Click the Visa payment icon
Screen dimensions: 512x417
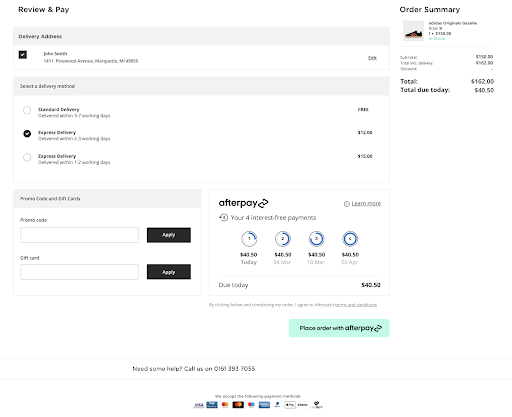(199, 405)
